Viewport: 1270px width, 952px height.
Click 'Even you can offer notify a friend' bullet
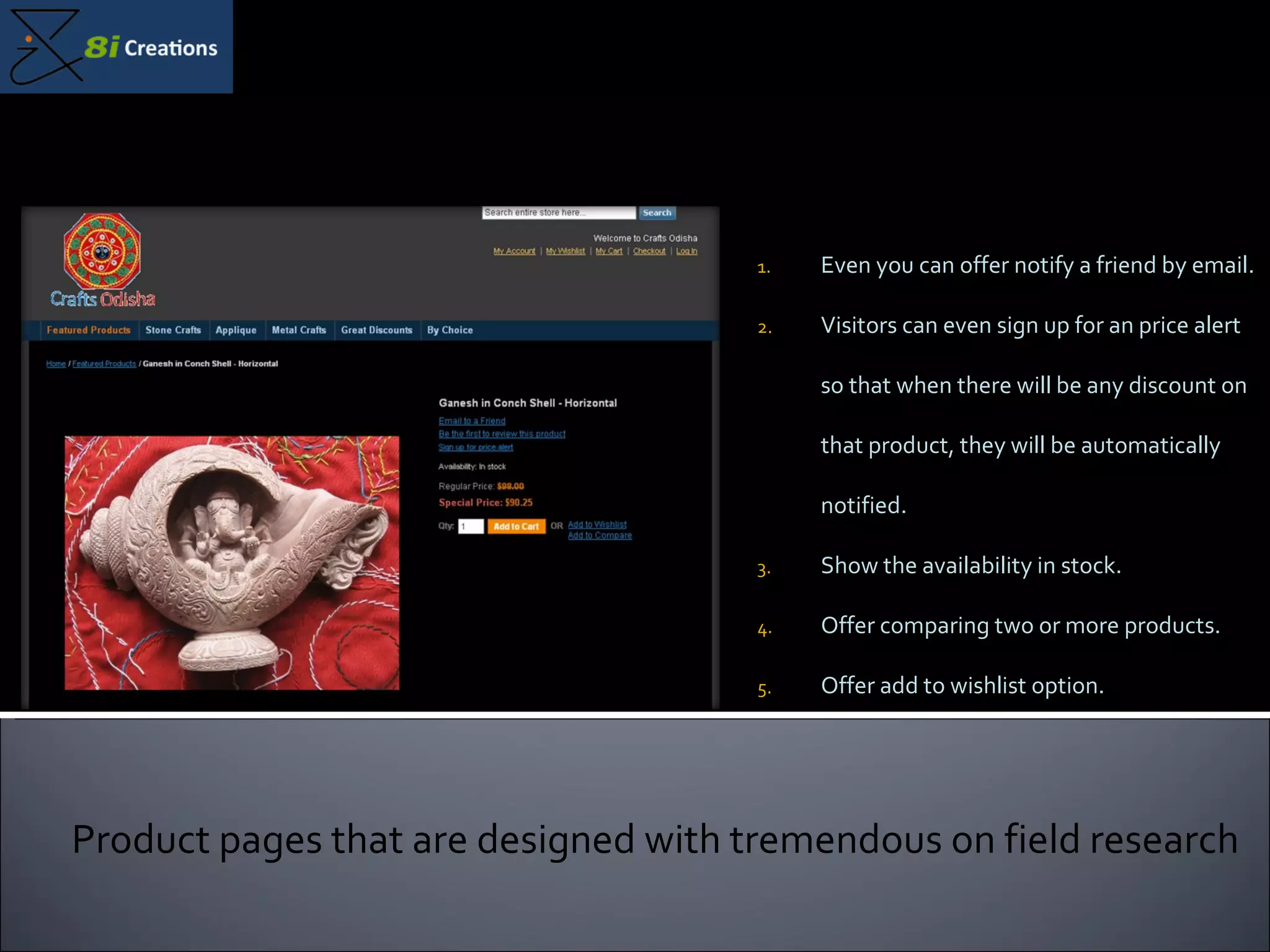[x=1037, y=265]
